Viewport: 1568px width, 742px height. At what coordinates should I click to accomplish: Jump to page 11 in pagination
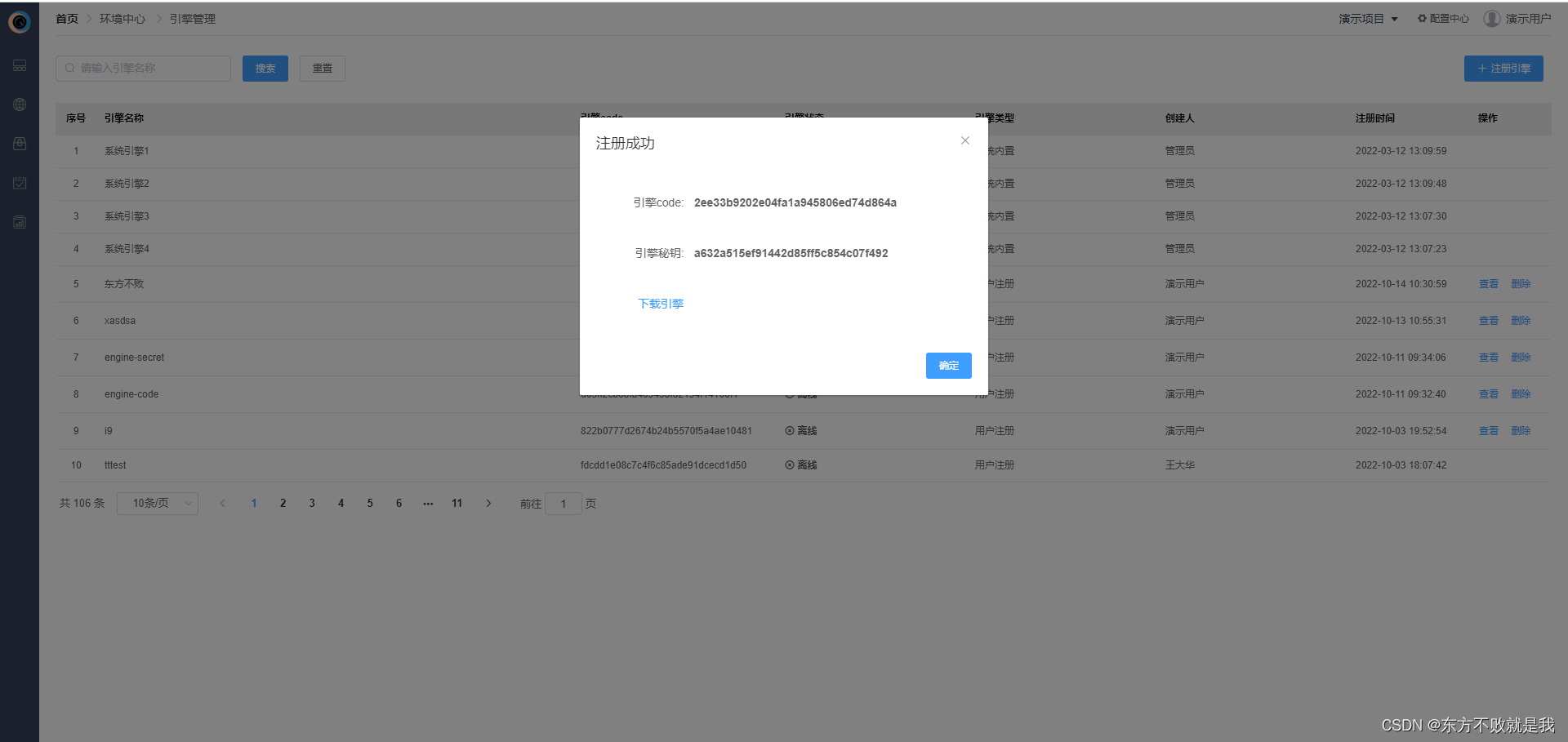(457, 503)
